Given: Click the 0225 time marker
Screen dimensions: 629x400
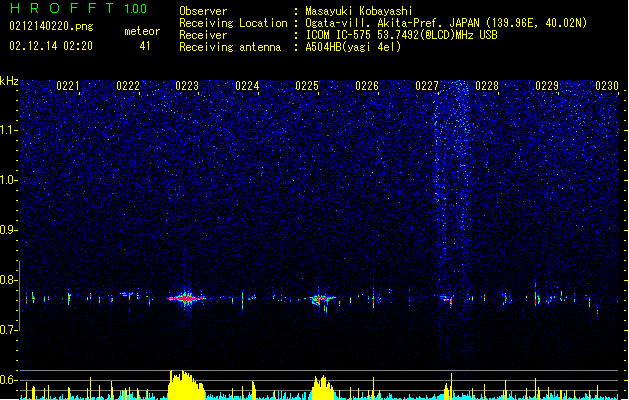Looking at the screenshot, I should click(x=307, y=86).
